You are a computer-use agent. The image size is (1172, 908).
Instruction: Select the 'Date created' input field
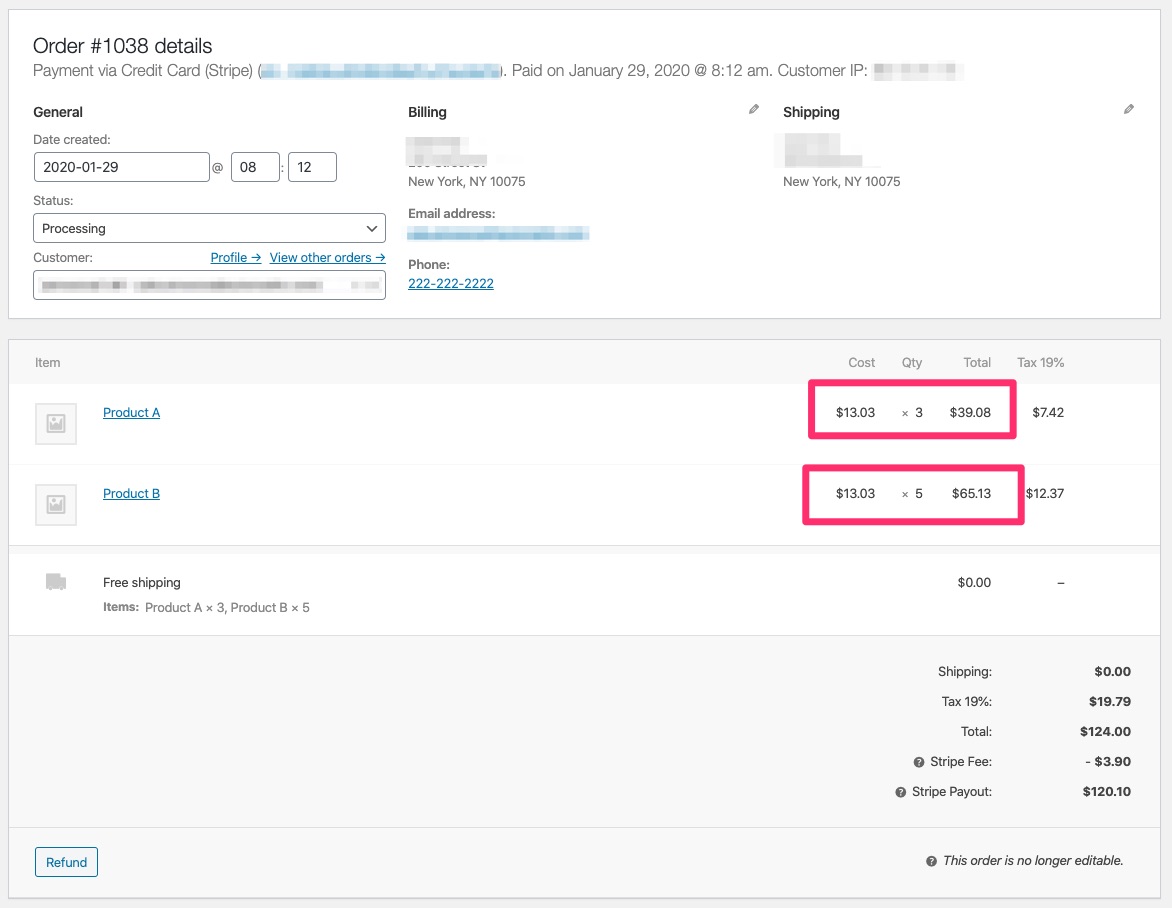point(121,167)
